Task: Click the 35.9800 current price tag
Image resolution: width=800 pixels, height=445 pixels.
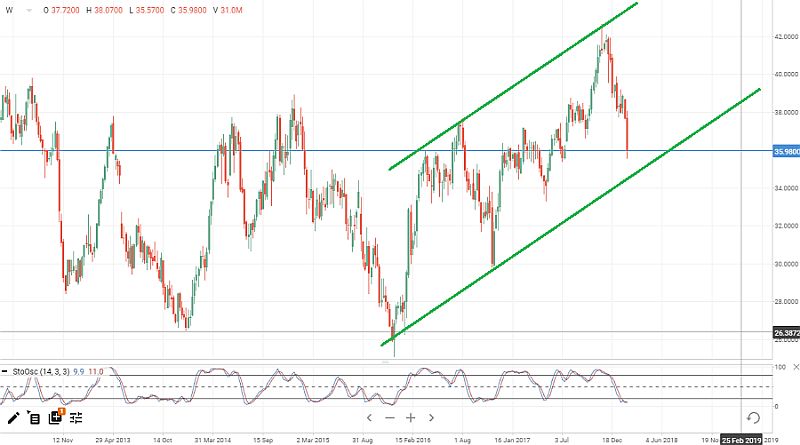Action: click(786, 152)
